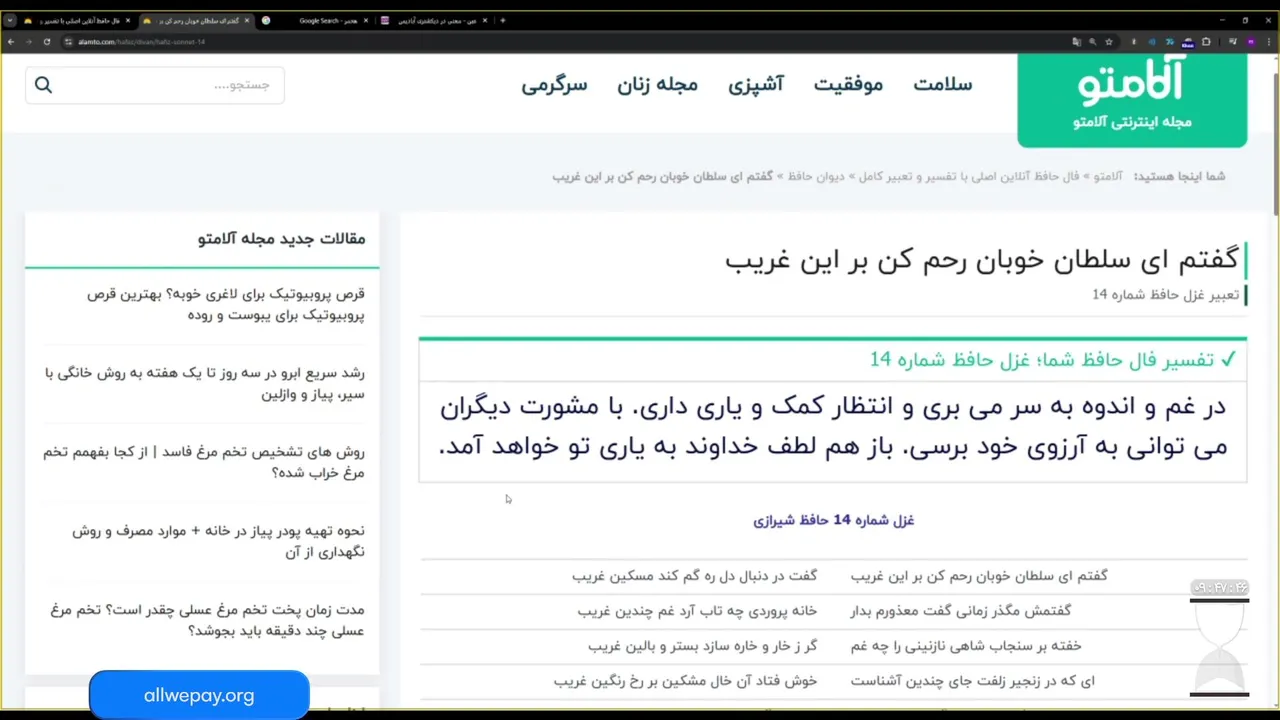Click verse خانه پروردی چه تاب آرد
Screen dimensions: 1280x720
697,610
